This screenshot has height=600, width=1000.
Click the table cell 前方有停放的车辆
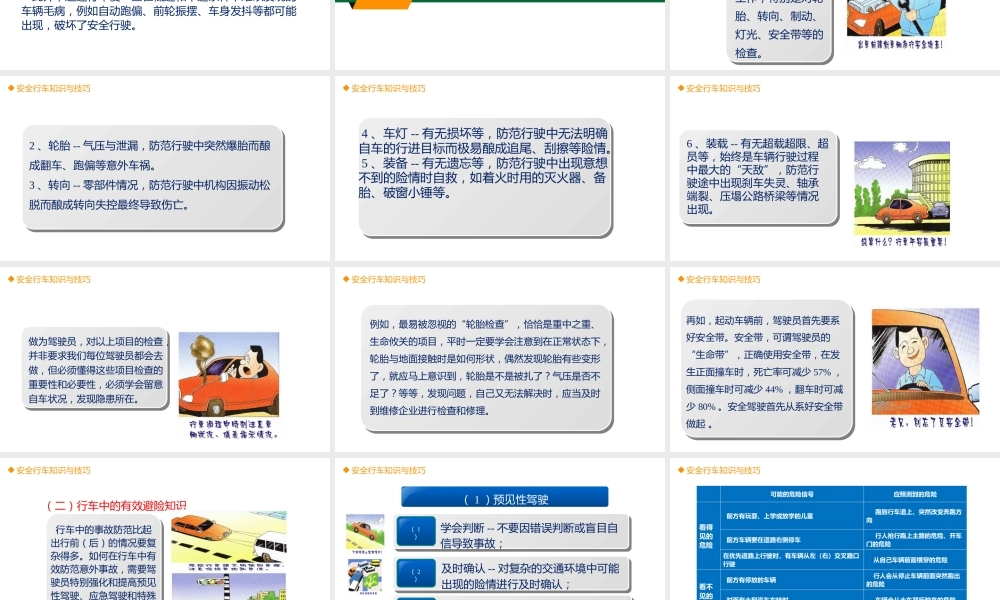click(x=791, y=580)
